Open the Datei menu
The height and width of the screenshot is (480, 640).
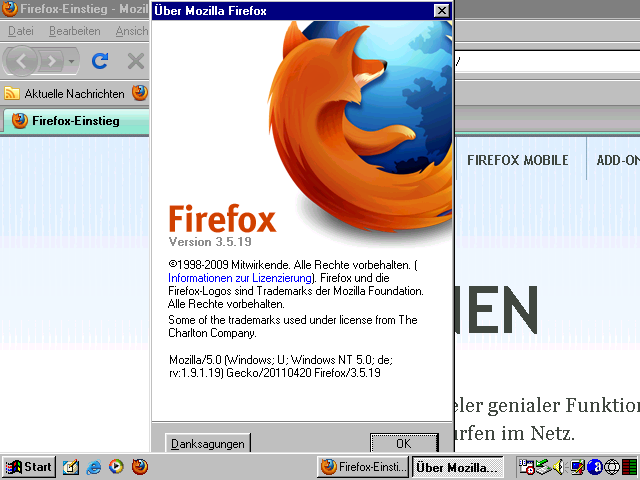click(x=21, y=31)
